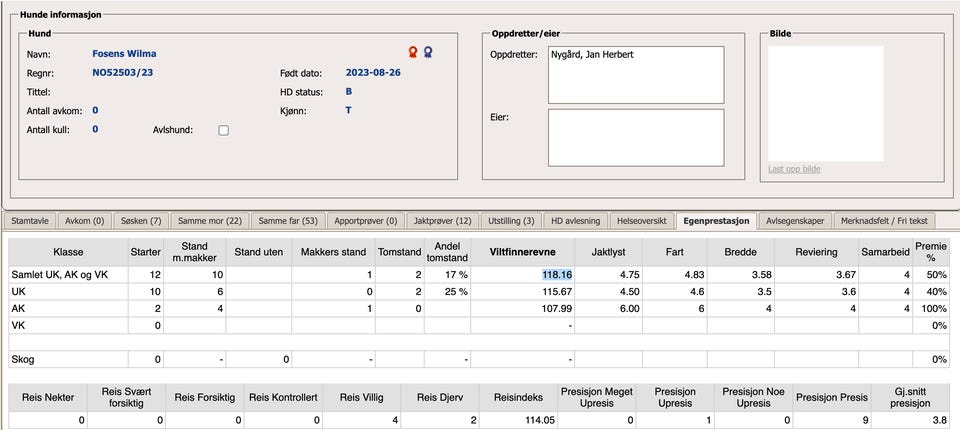960x430 pixels.
Task: Click the Last opp bilde link
Action: click(794, 169)
